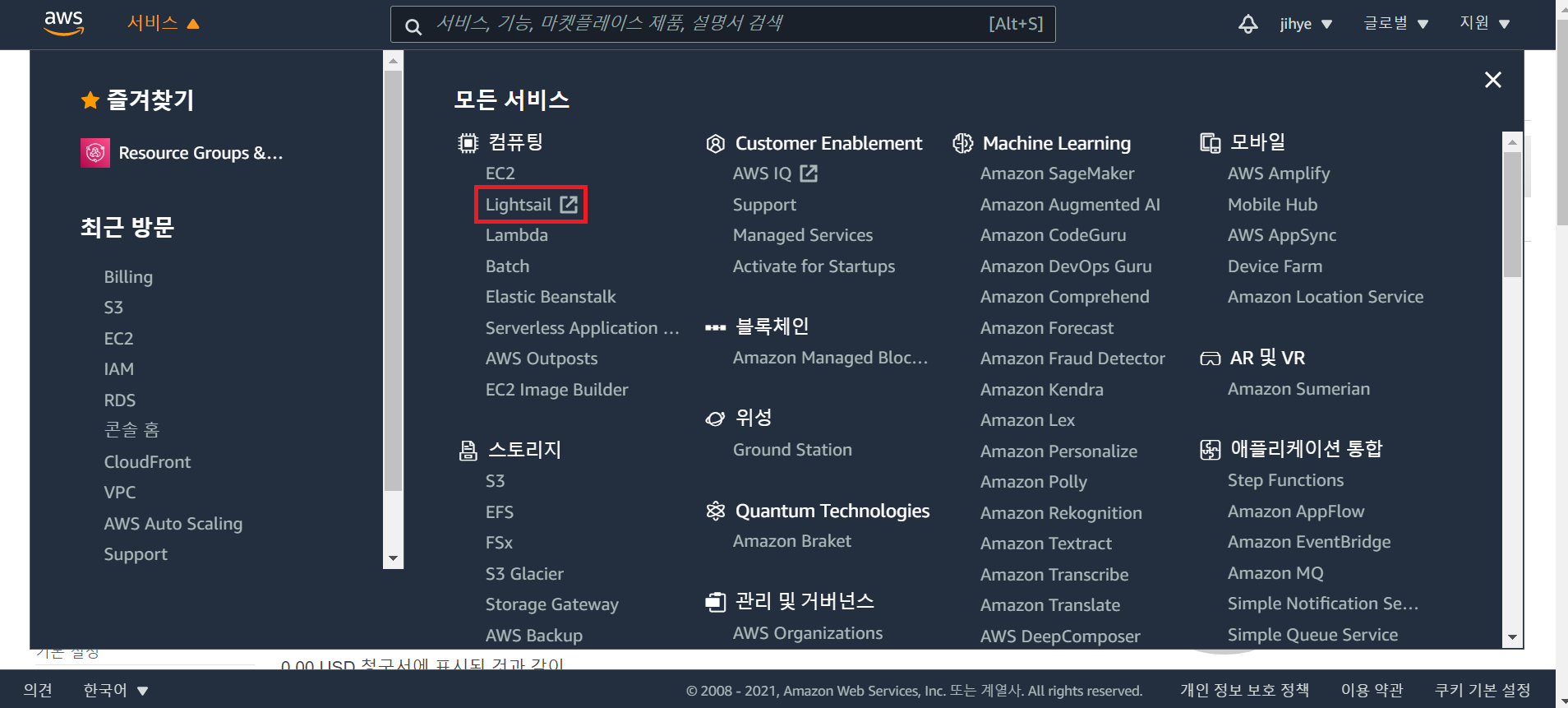Image resolution: width=1568 pixels, height=708 pixels.
Task: Open Billing from recent visits
Action: click(x=128, y=277)
